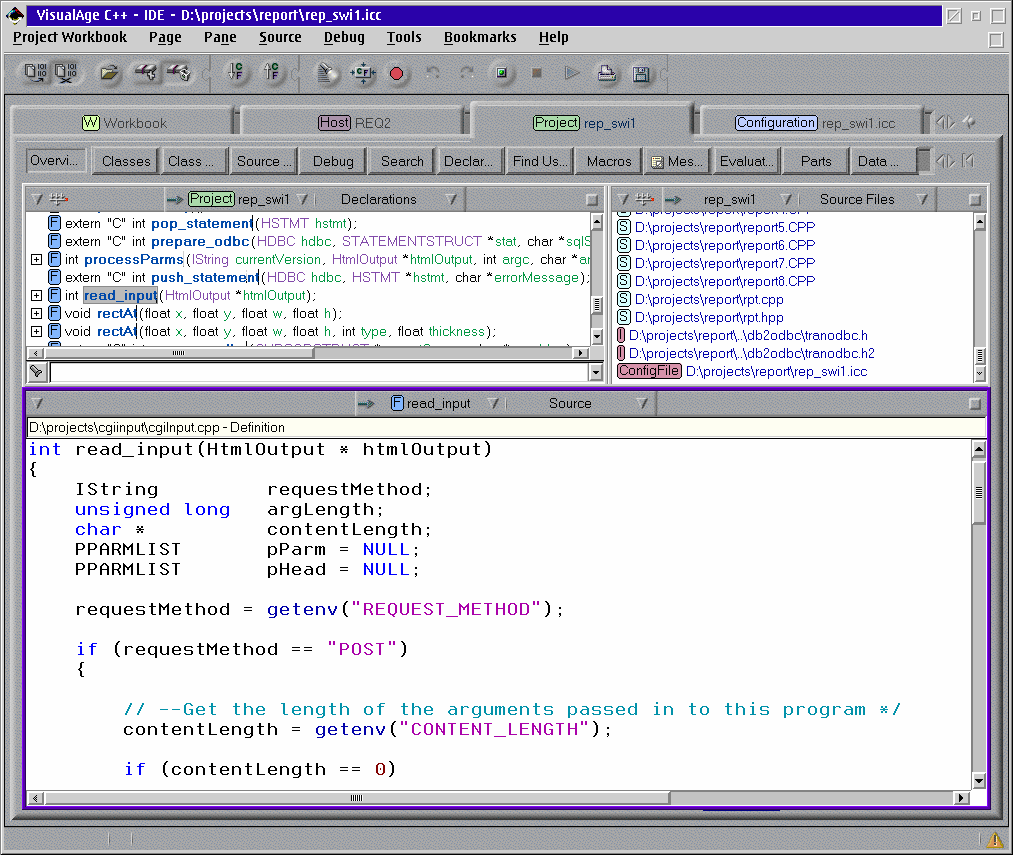Click the link arrow beside Project rep_swi1

click(174, 200)
